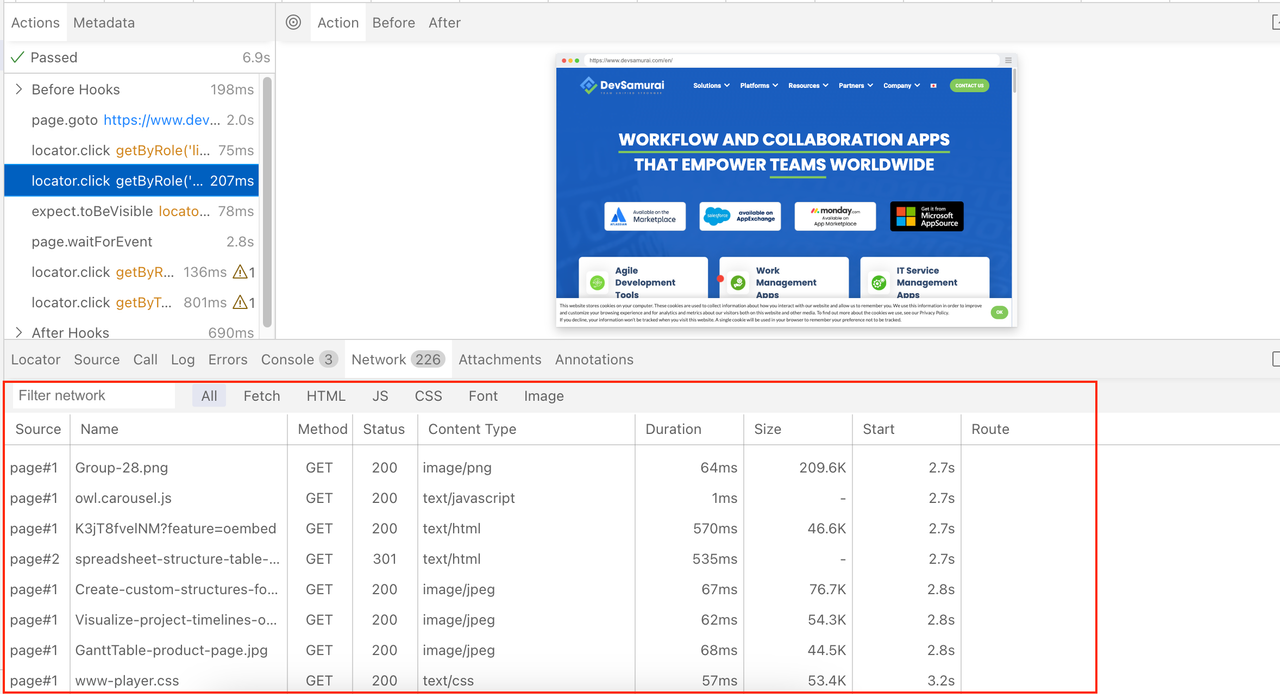Open Partners dropdown in page snapshot

pos(856,86)
